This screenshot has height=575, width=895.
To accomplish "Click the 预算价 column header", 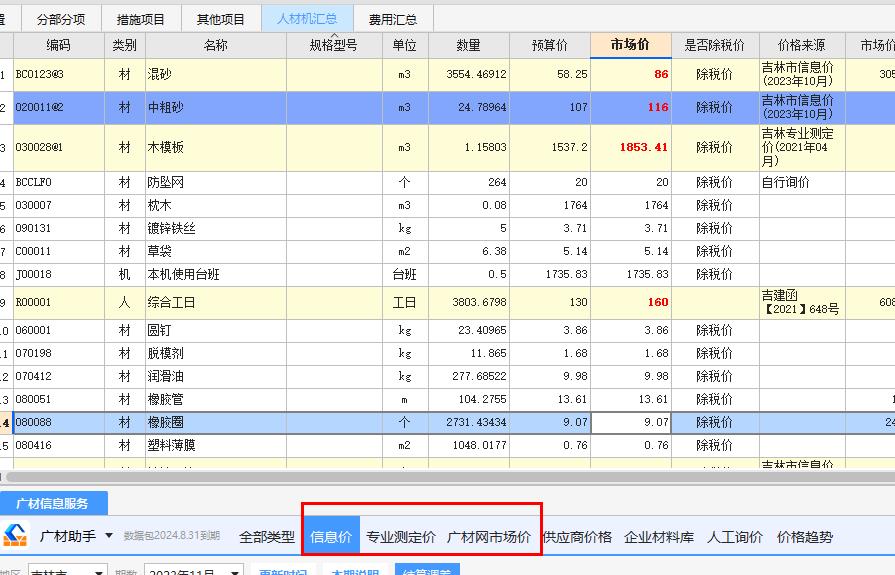I will 550,45.
